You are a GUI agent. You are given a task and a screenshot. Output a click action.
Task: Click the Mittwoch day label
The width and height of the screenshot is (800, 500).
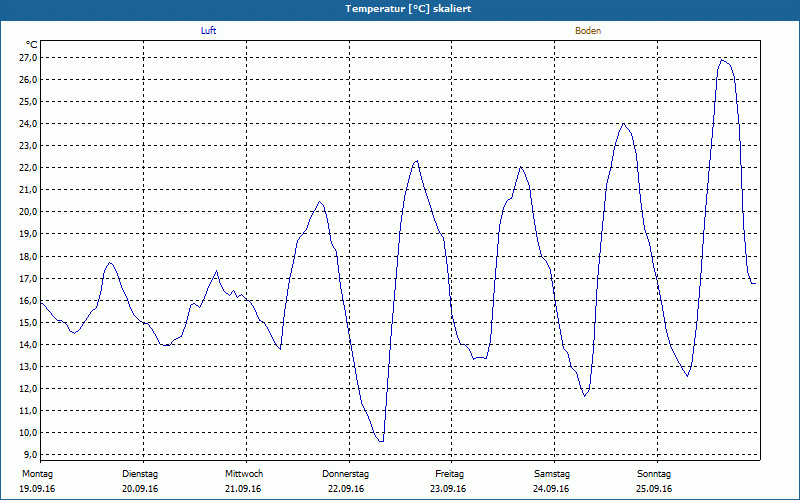244,474
